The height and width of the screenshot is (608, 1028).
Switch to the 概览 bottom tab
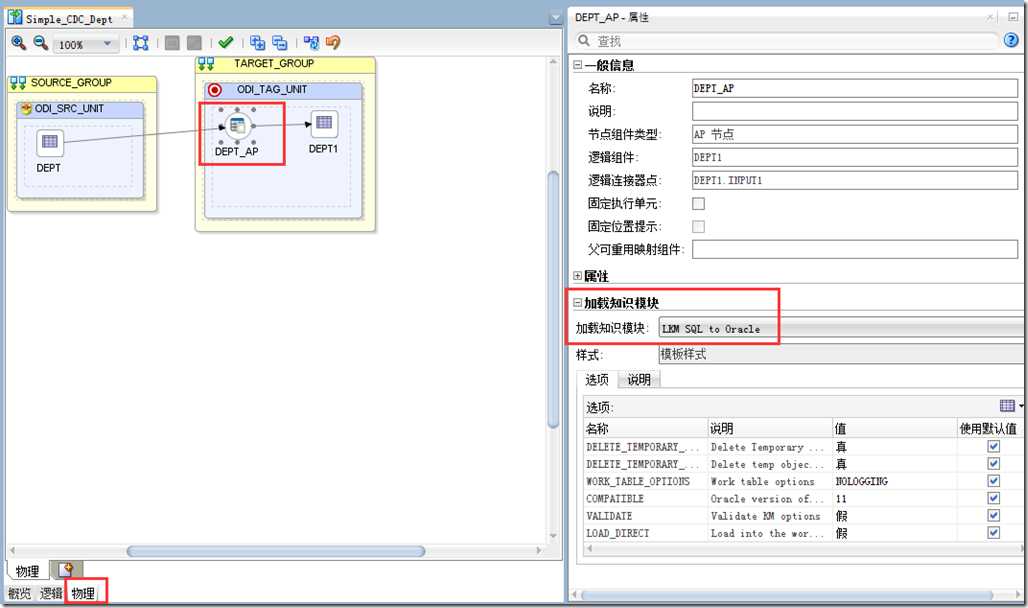(x=20, y=594)
